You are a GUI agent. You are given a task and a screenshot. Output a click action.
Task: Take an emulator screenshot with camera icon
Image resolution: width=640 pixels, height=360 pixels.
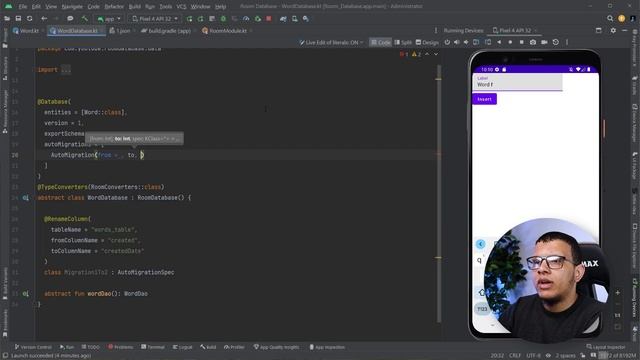533,42
